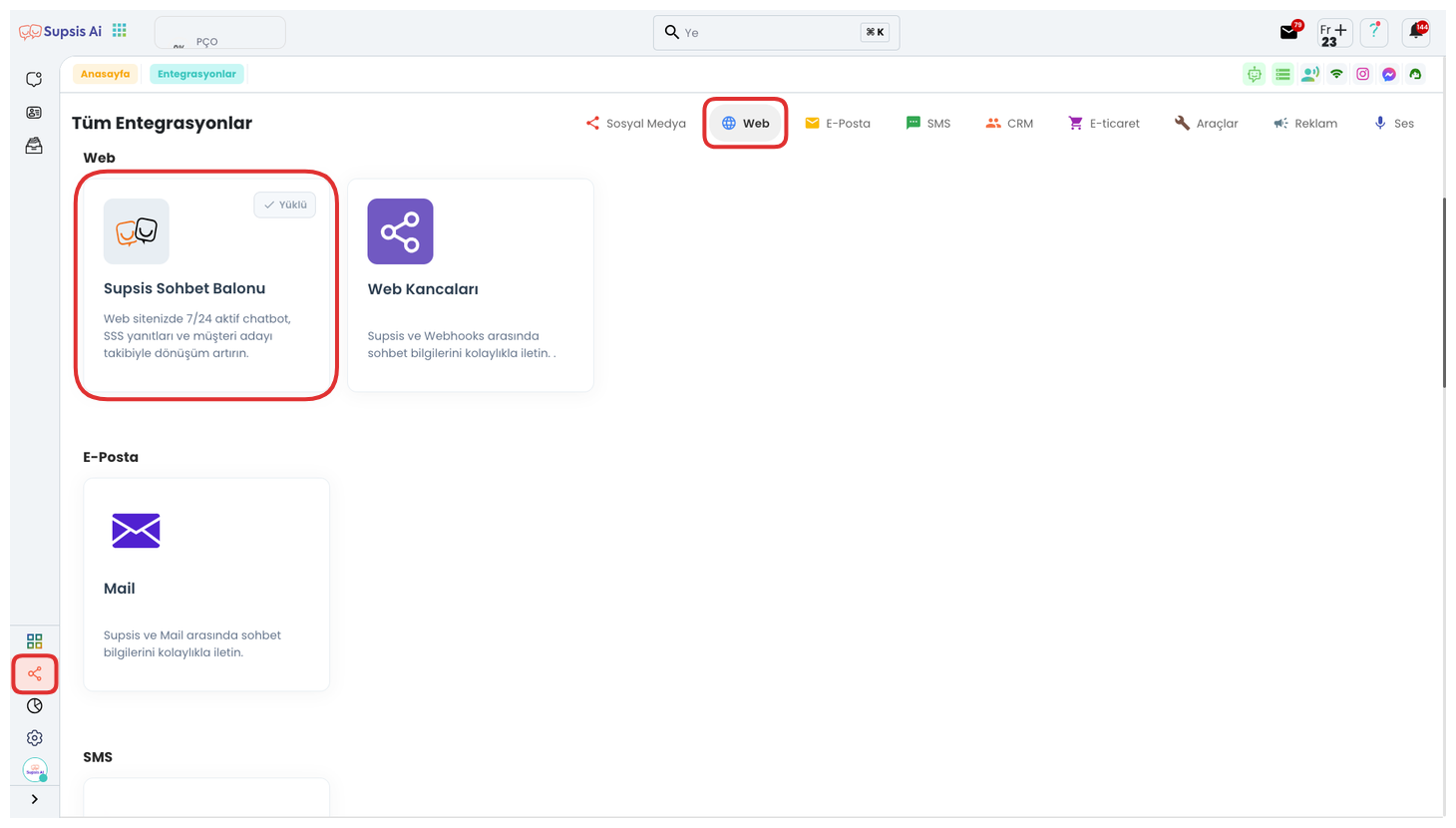The height and width of the screenshot is (828, 1456).
Task: Click the Mail envelope icon
Action: [137, 531]
